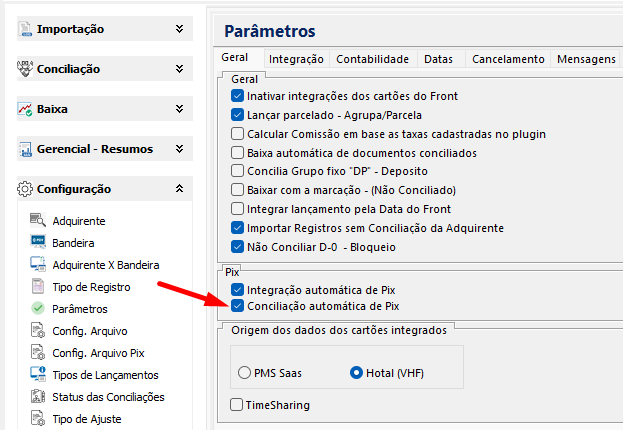
Task: Expand the Importação section
Action: click(x=179, y=29)
